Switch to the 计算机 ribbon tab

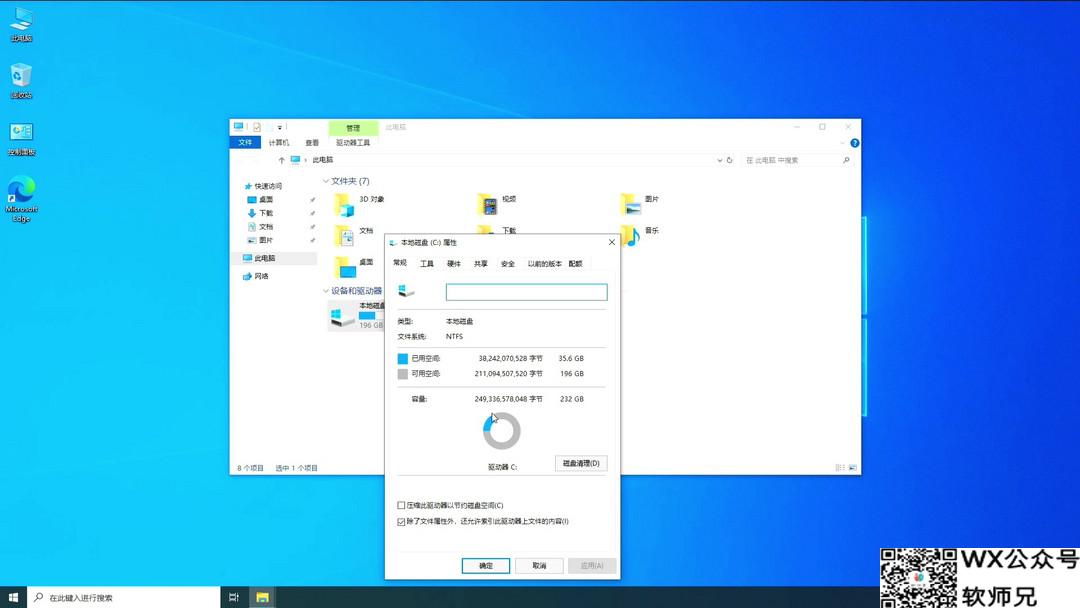point(279,143)
